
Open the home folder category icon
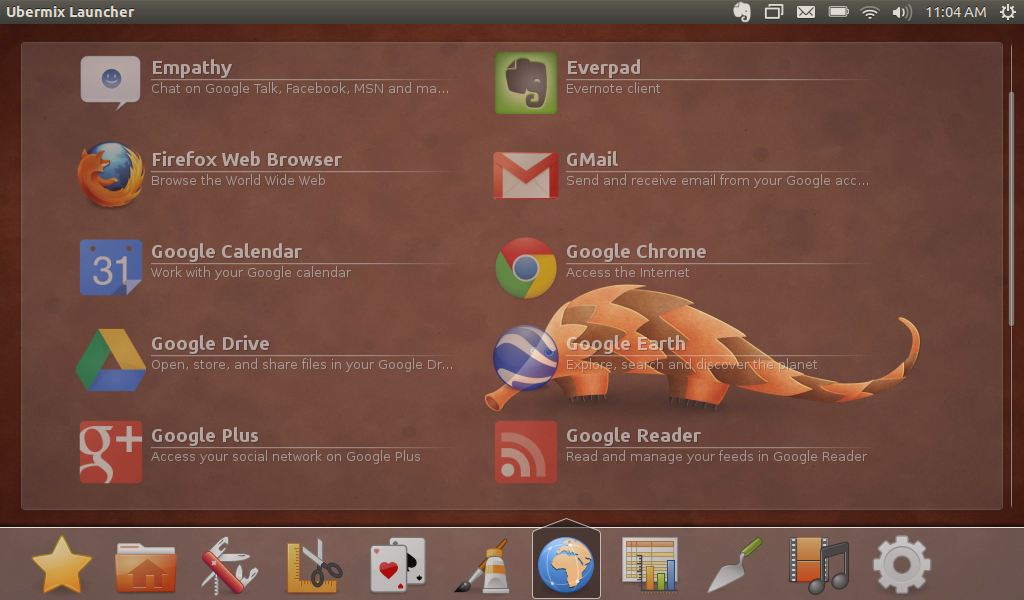tap(146, 566)
